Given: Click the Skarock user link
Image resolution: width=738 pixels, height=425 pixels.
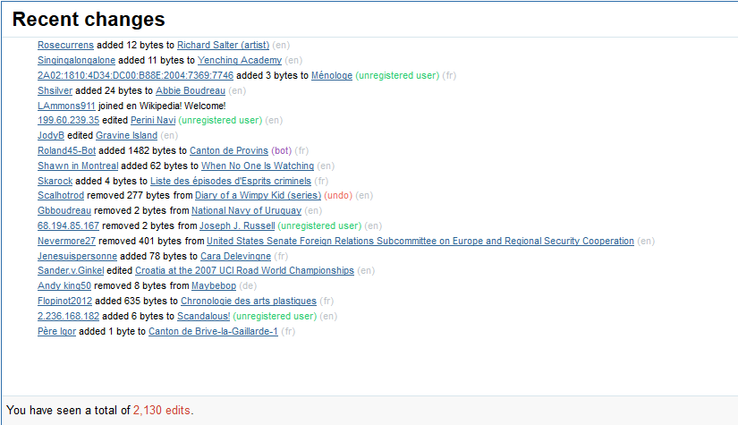Looking at the screenshot, I should coord(55,181).
